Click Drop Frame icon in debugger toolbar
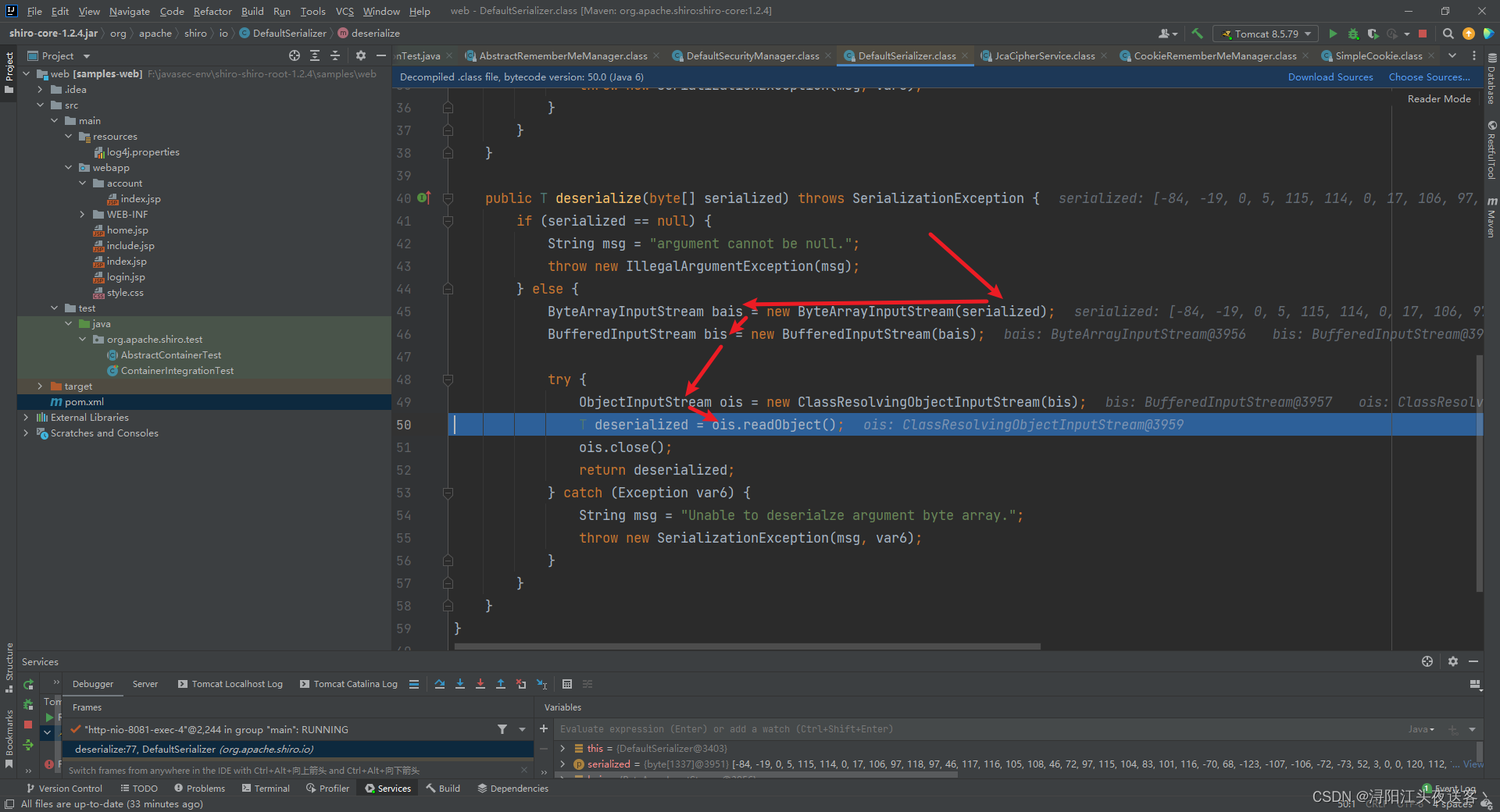This screenshot has width=1500, height=812. point(521,684)
